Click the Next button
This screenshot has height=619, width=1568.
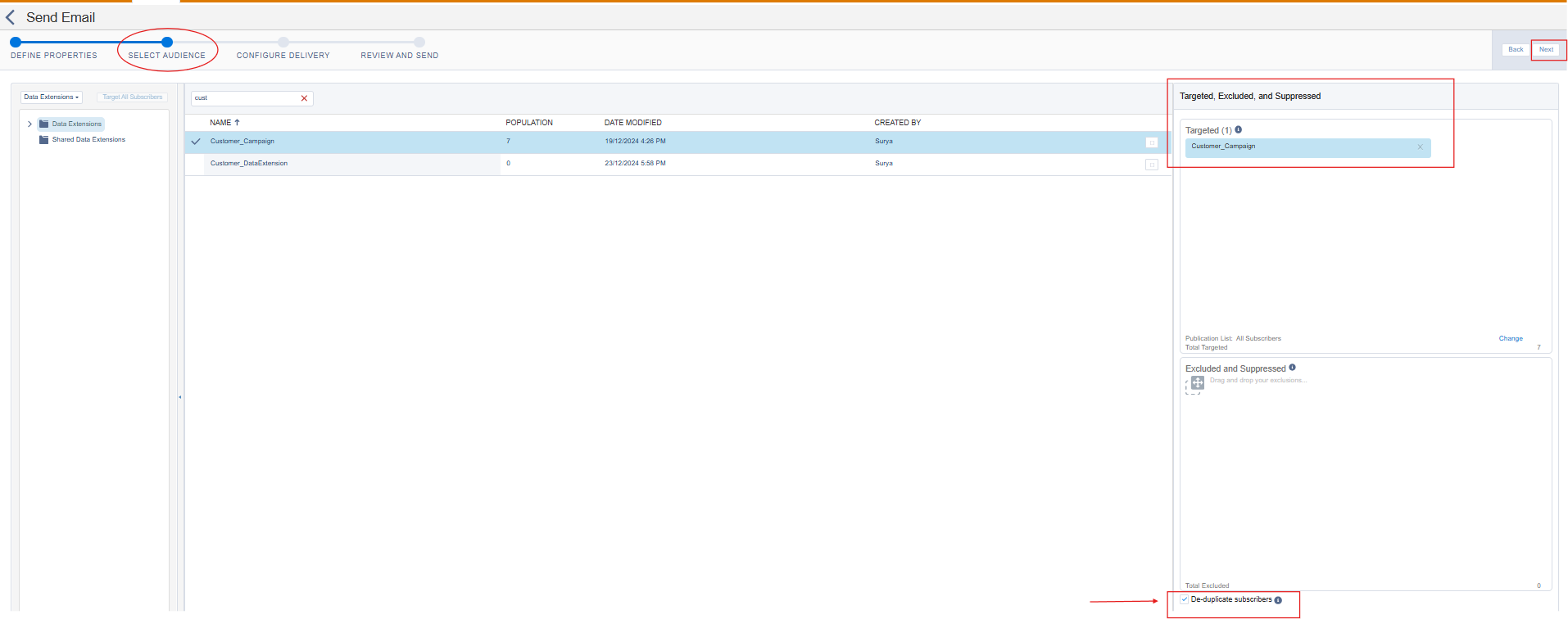click(1546, 50)
